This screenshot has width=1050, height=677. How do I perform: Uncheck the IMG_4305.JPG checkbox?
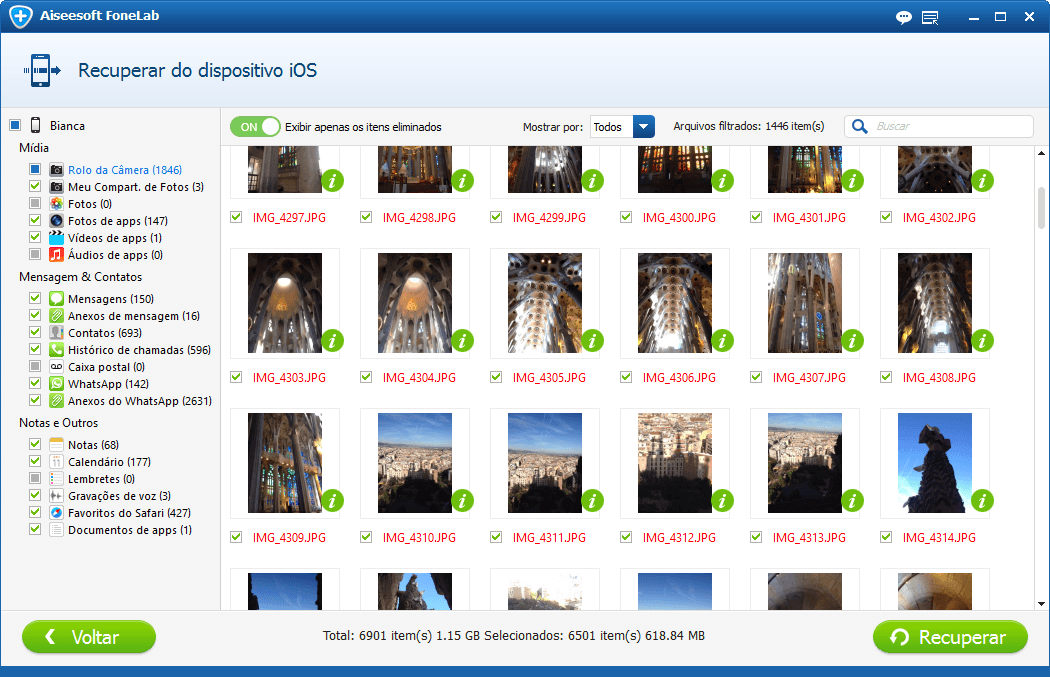tap(496, 377)
